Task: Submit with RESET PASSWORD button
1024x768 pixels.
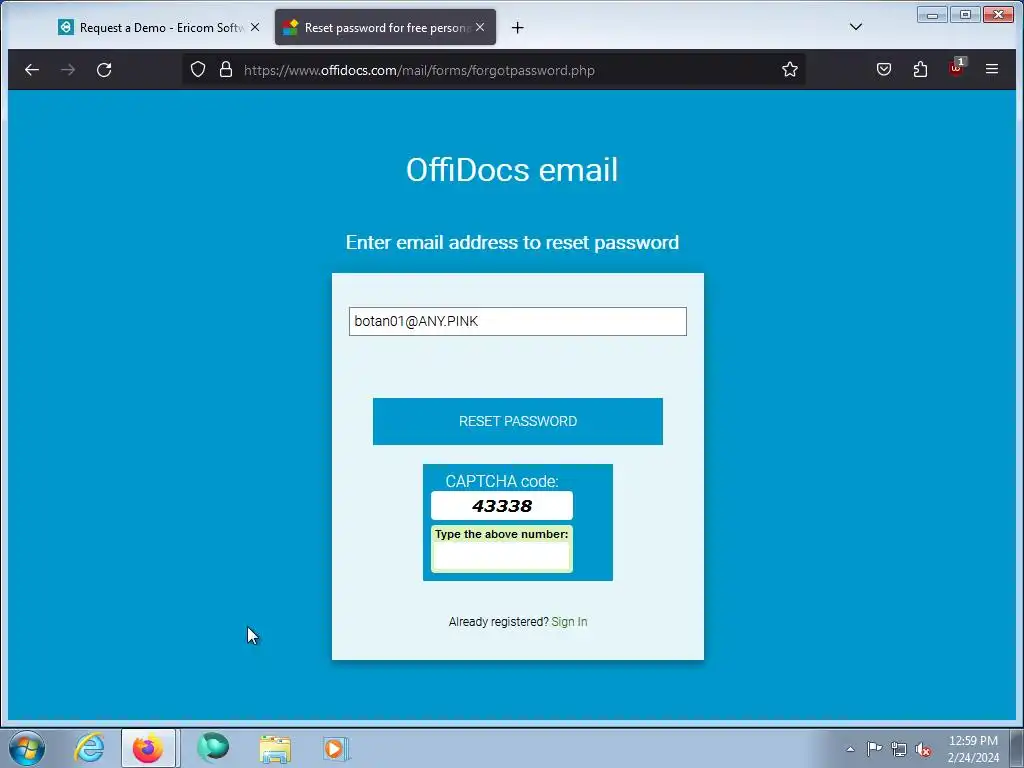Action: click(x=517, y=421)
